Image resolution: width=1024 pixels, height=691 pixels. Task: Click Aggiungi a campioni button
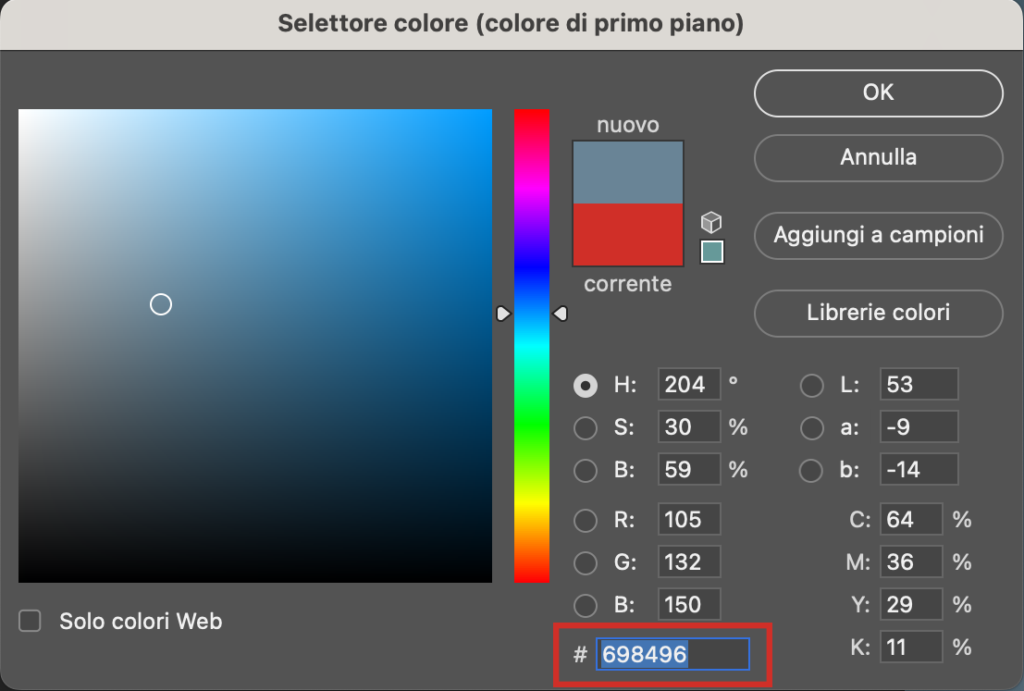coord(878,235)
